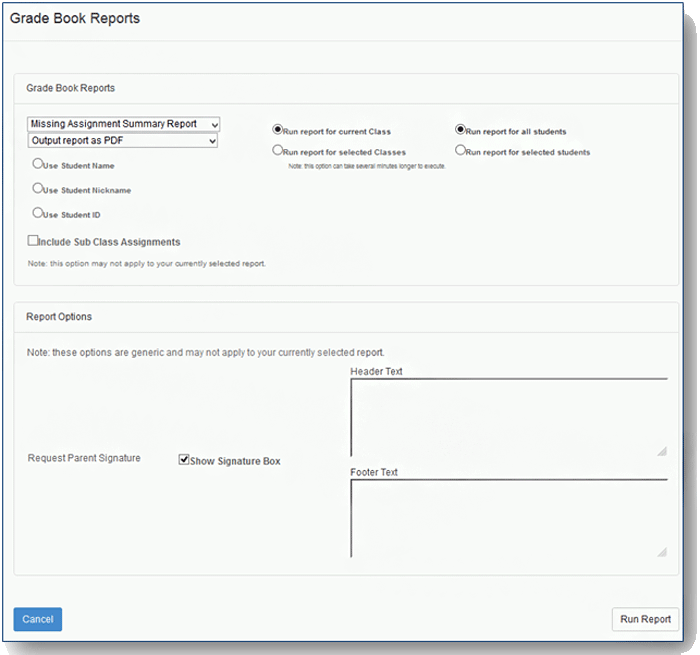Click the Header Text label
700x655 pixels.
click(x=376, y=371)
